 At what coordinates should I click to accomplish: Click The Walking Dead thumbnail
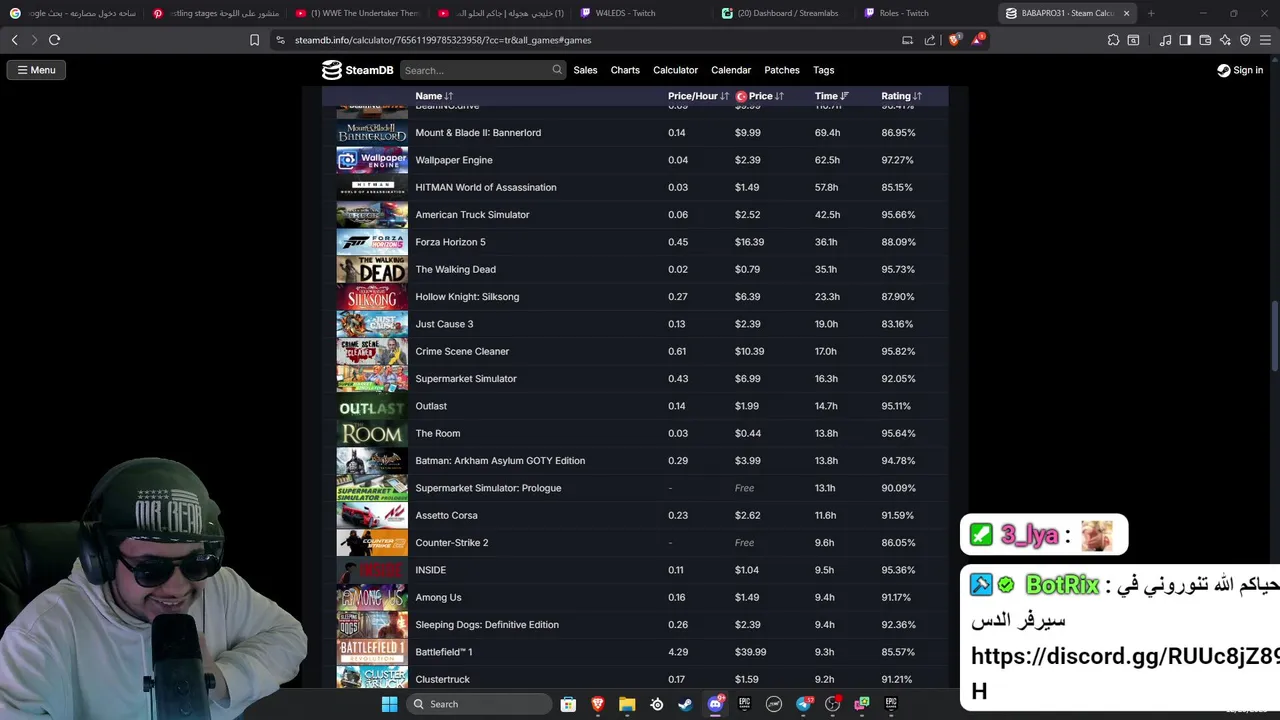[372, 269]
